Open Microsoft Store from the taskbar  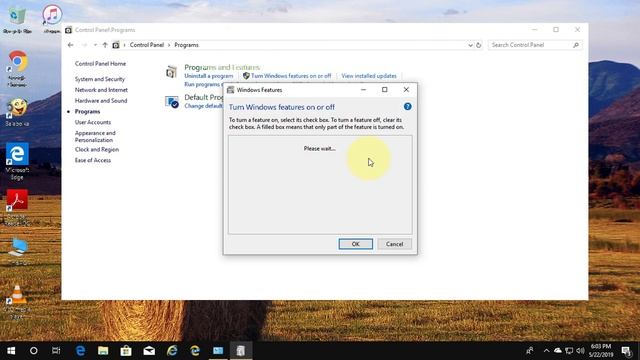pos(126,351)
